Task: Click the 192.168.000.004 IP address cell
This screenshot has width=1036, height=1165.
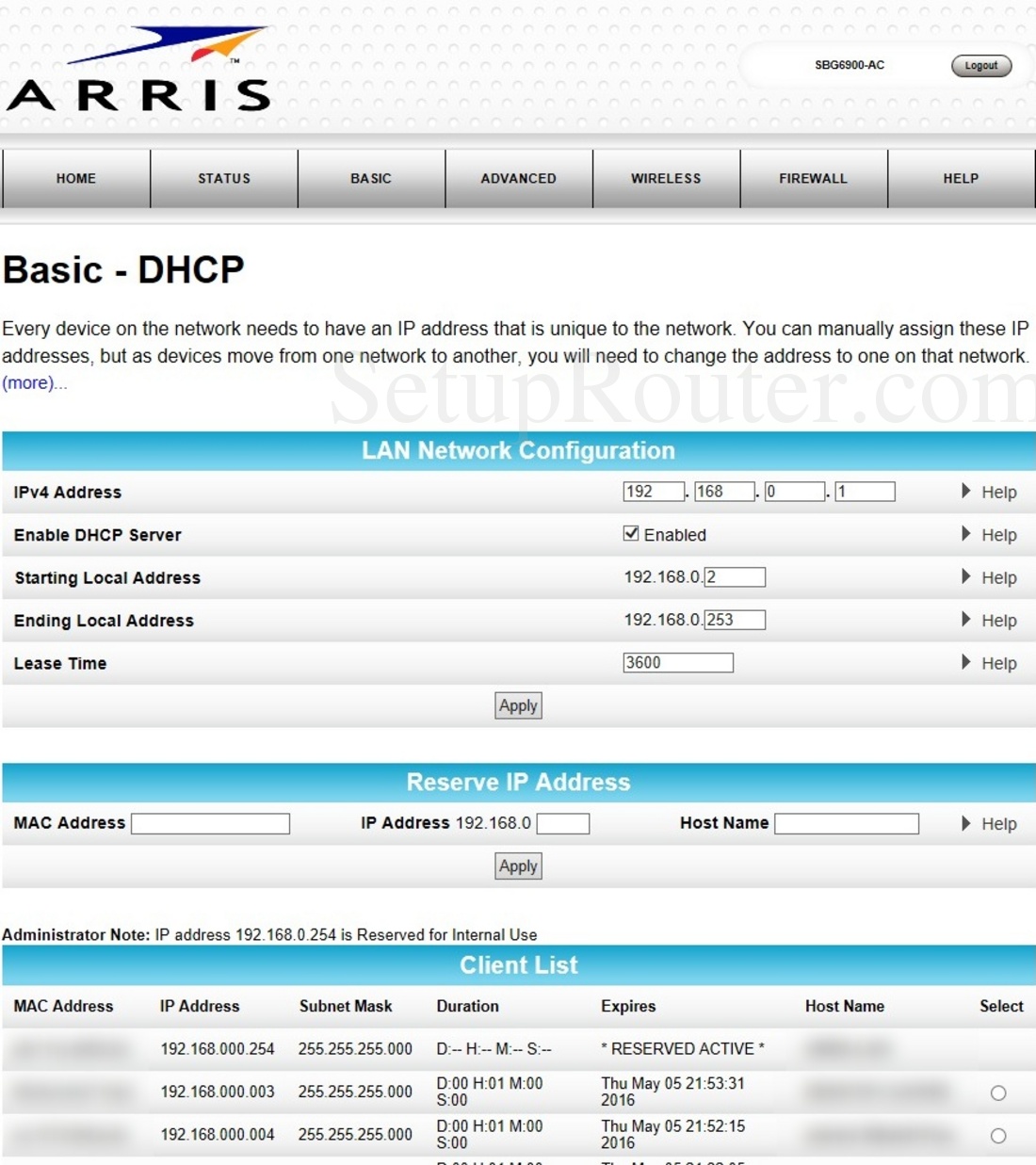Action: click(x=218, y=1134)
